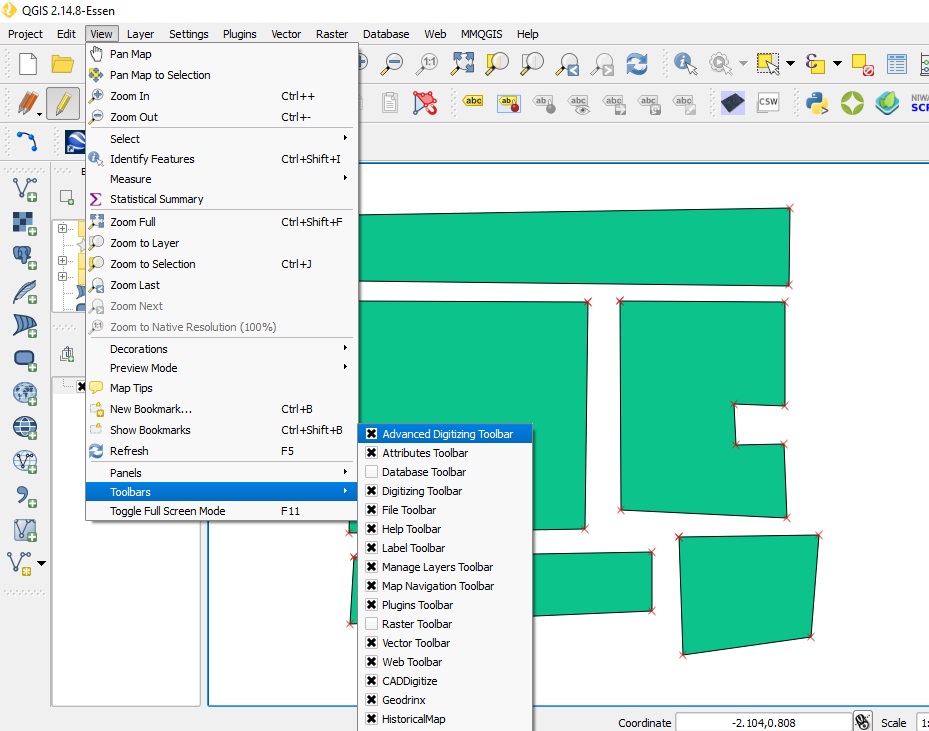Choose New Bookmark... menu entry
This screenshot has height=731, width=929.
pyautogui.click(x=222, y=409)
